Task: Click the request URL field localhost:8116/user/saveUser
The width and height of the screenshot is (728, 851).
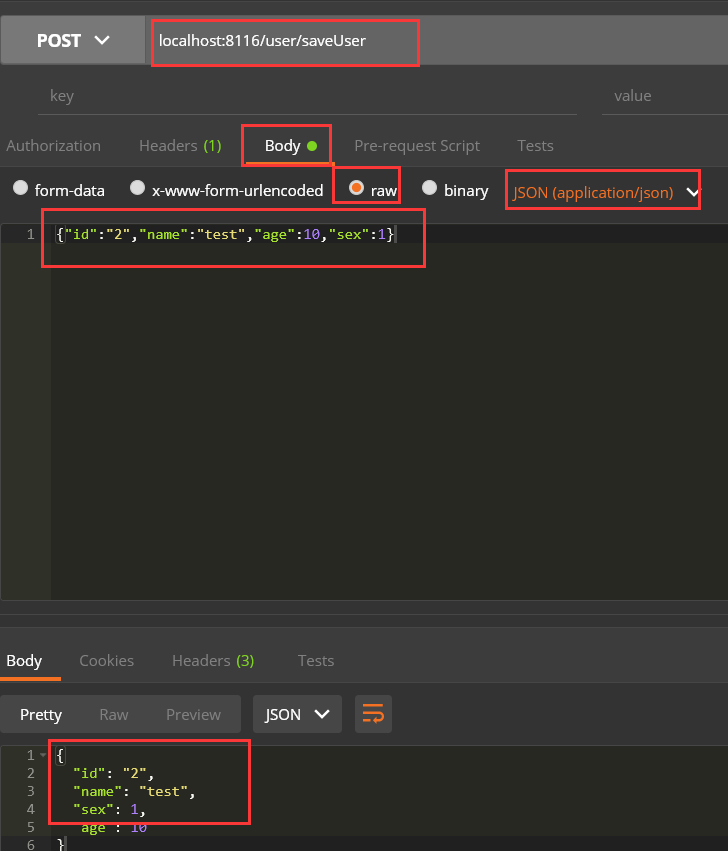Action: click(x=285, y=41)
